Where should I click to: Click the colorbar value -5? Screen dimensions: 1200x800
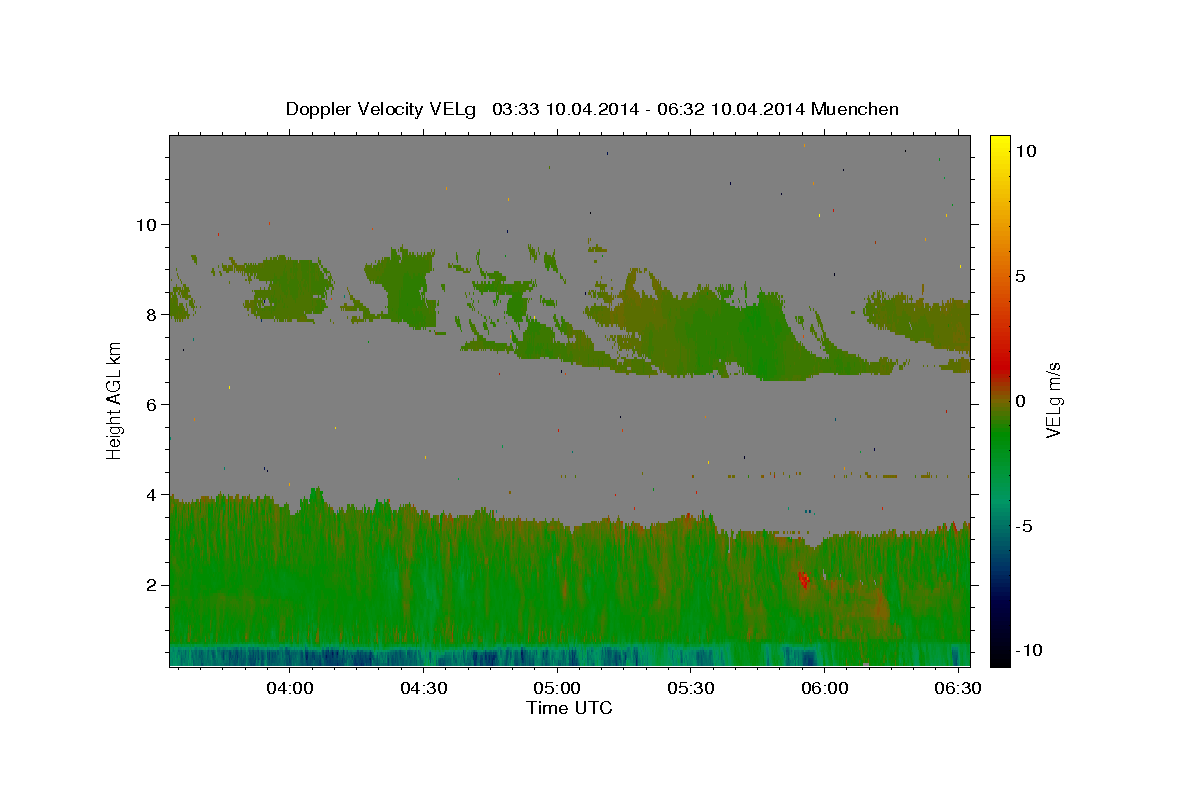point(1024,526)
